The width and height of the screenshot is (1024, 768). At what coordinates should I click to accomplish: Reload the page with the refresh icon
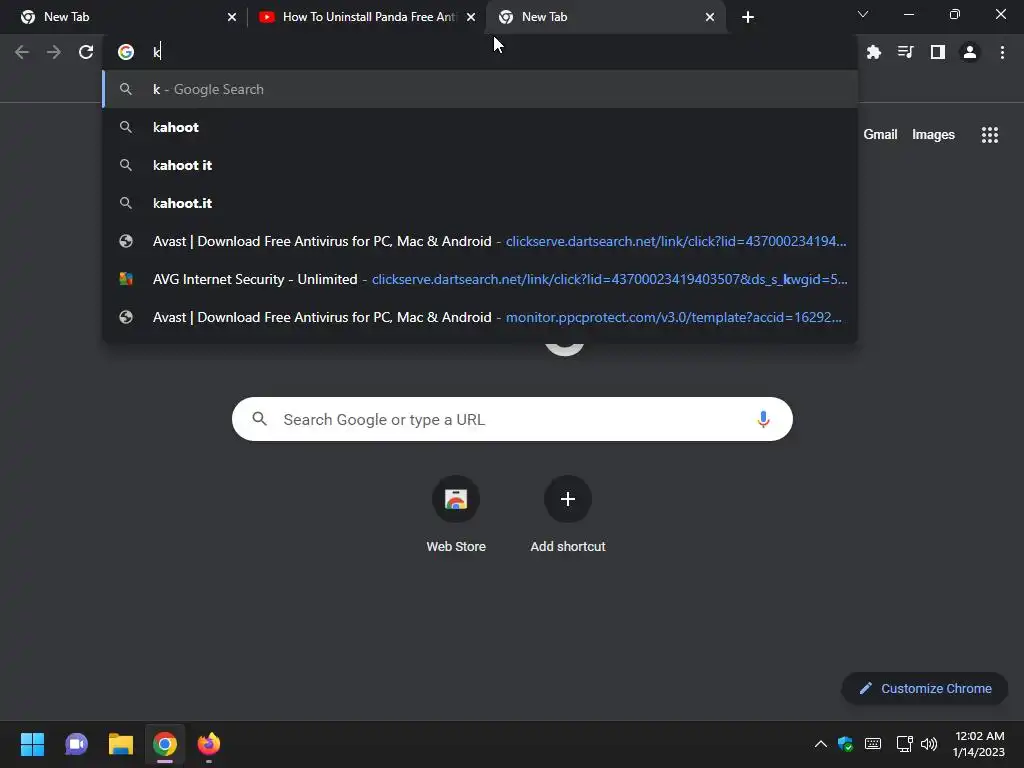[x=86, y=52]
